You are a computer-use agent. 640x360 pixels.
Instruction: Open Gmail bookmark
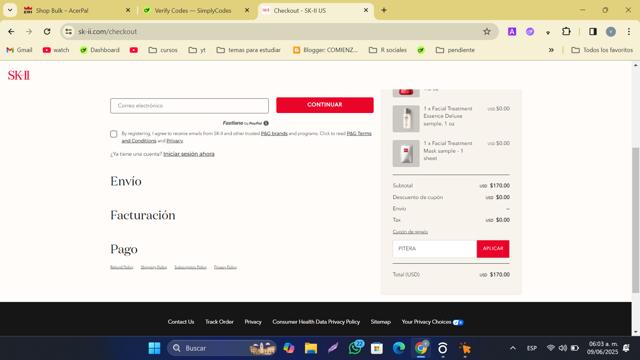(19, 50)
